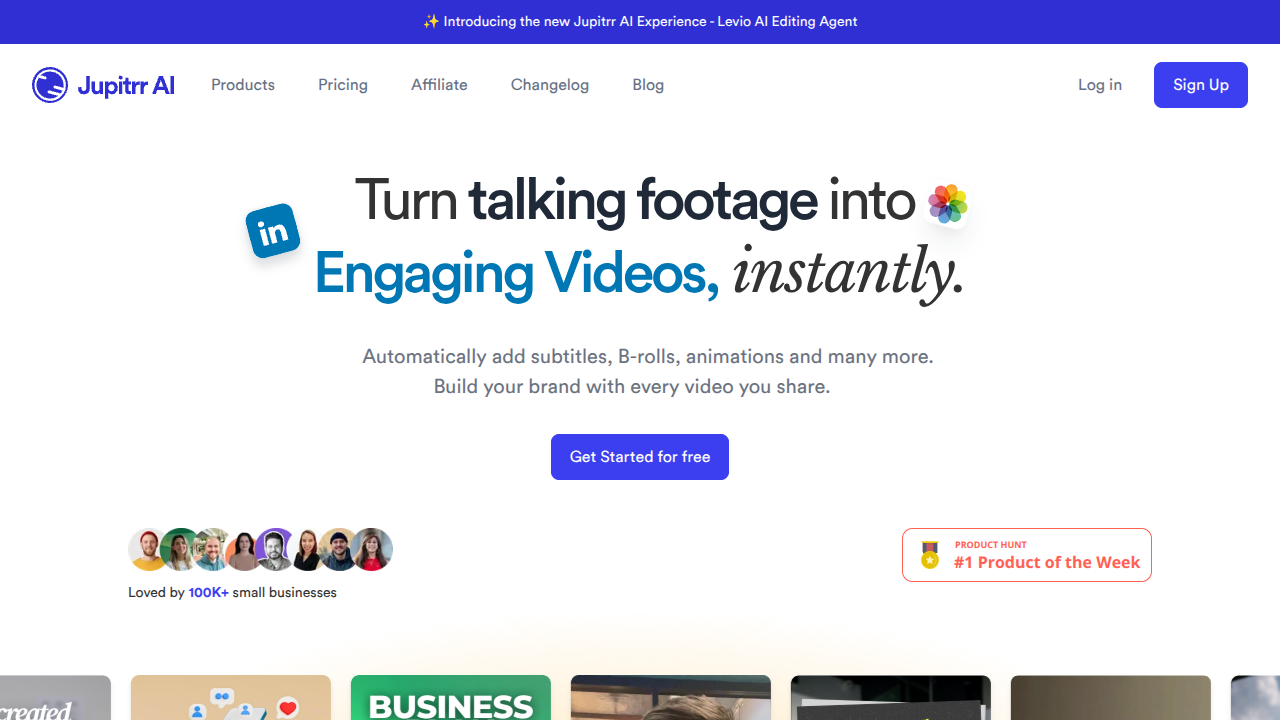This screenshot has width=1280, height=720.
Task: Open the Levio AI Editing Agent announcement banner
Action: click(640, 21)
